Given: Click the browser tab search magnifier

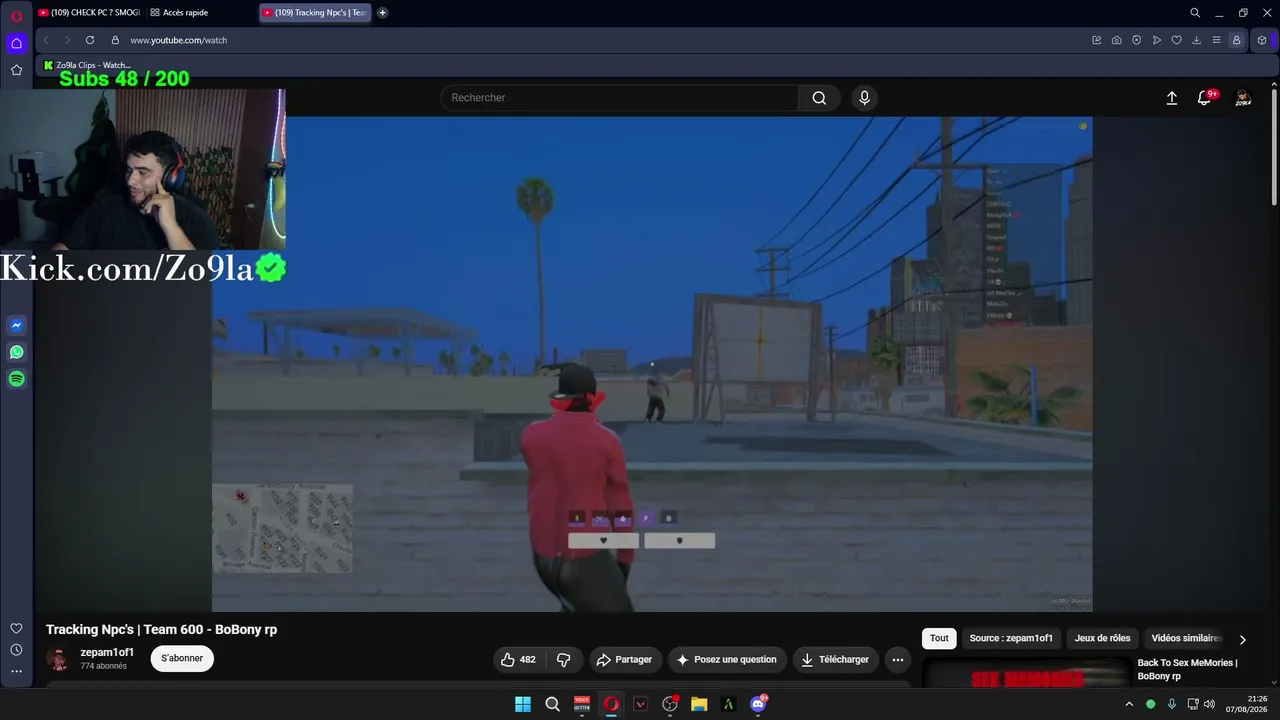Looking at the screenshot, I should pyautogui.click(x=1195, y=13).
